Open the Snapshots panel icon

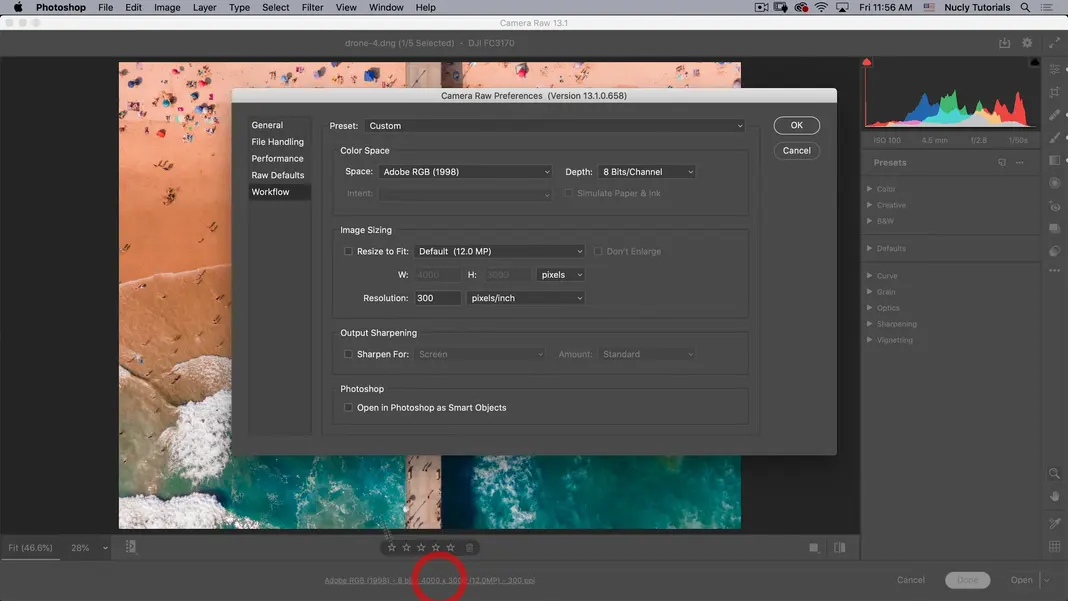(x=1054, y=228)
